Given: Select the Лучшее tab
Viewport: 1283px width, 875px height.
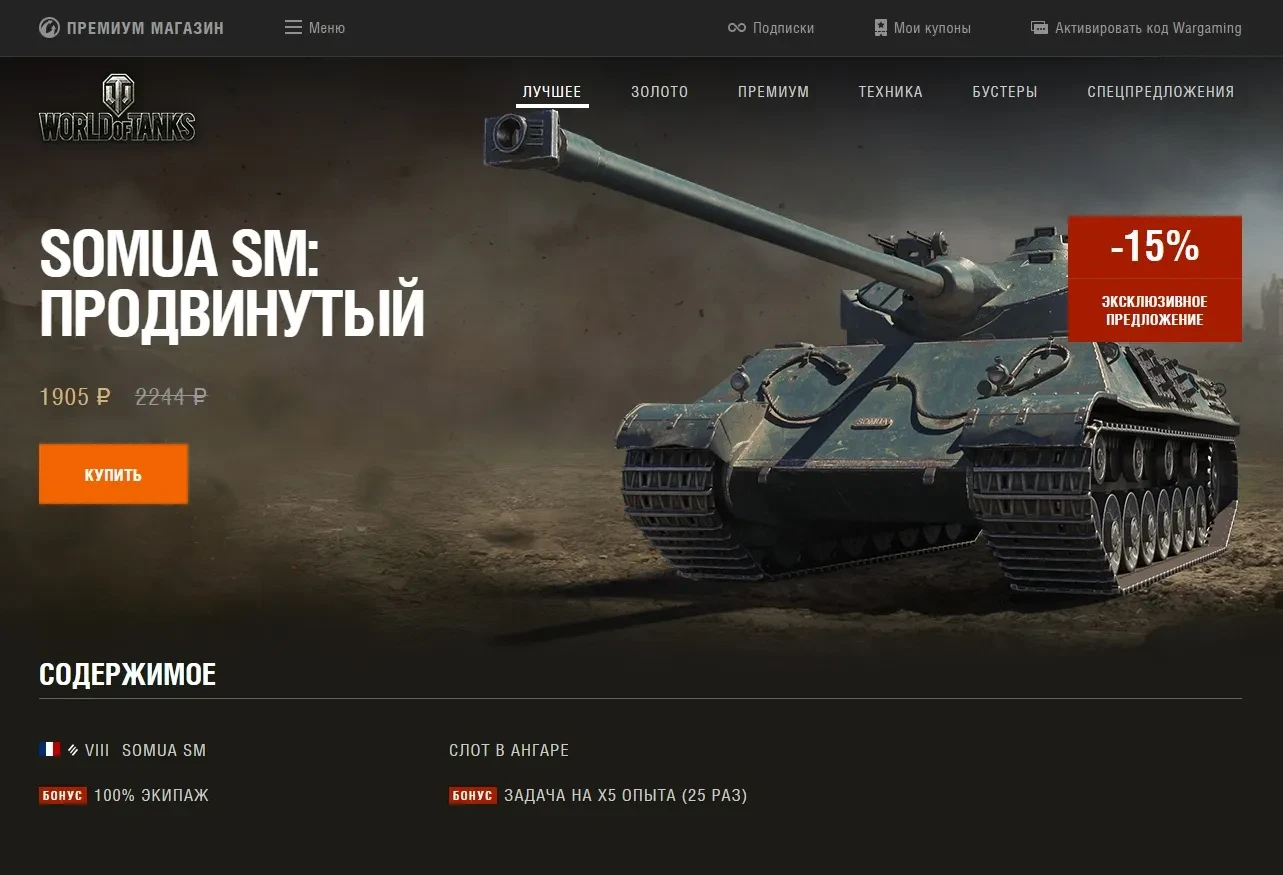Looking at the screenshot, I should click(552, 92).
